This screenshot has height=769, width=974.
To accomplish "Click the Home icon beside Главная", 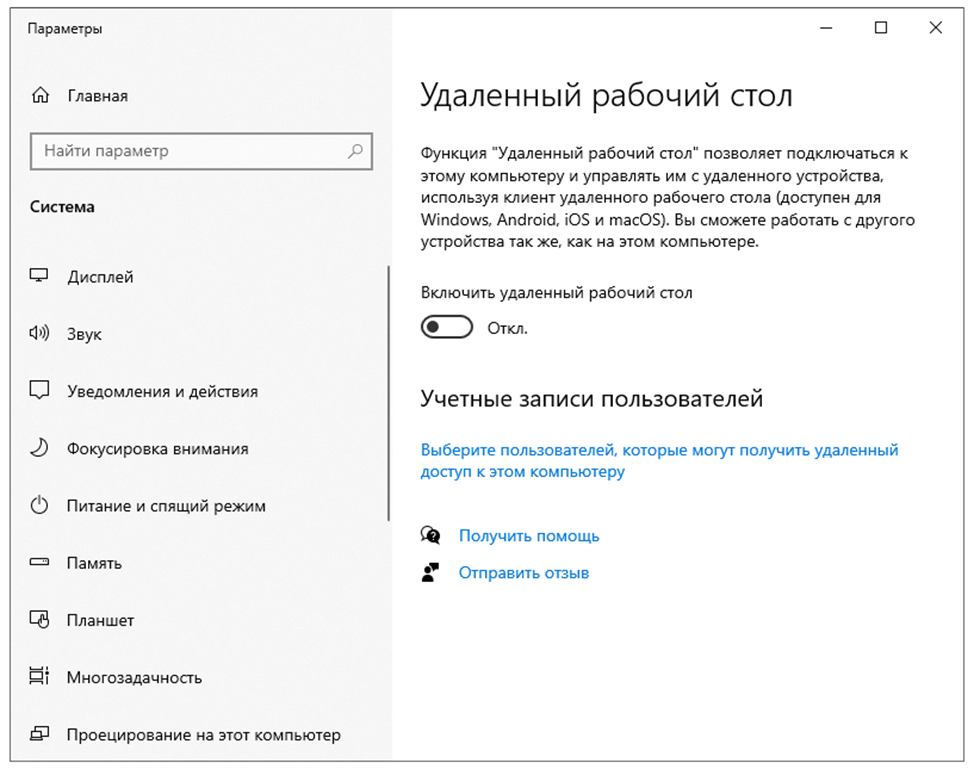I will point(40,96).
